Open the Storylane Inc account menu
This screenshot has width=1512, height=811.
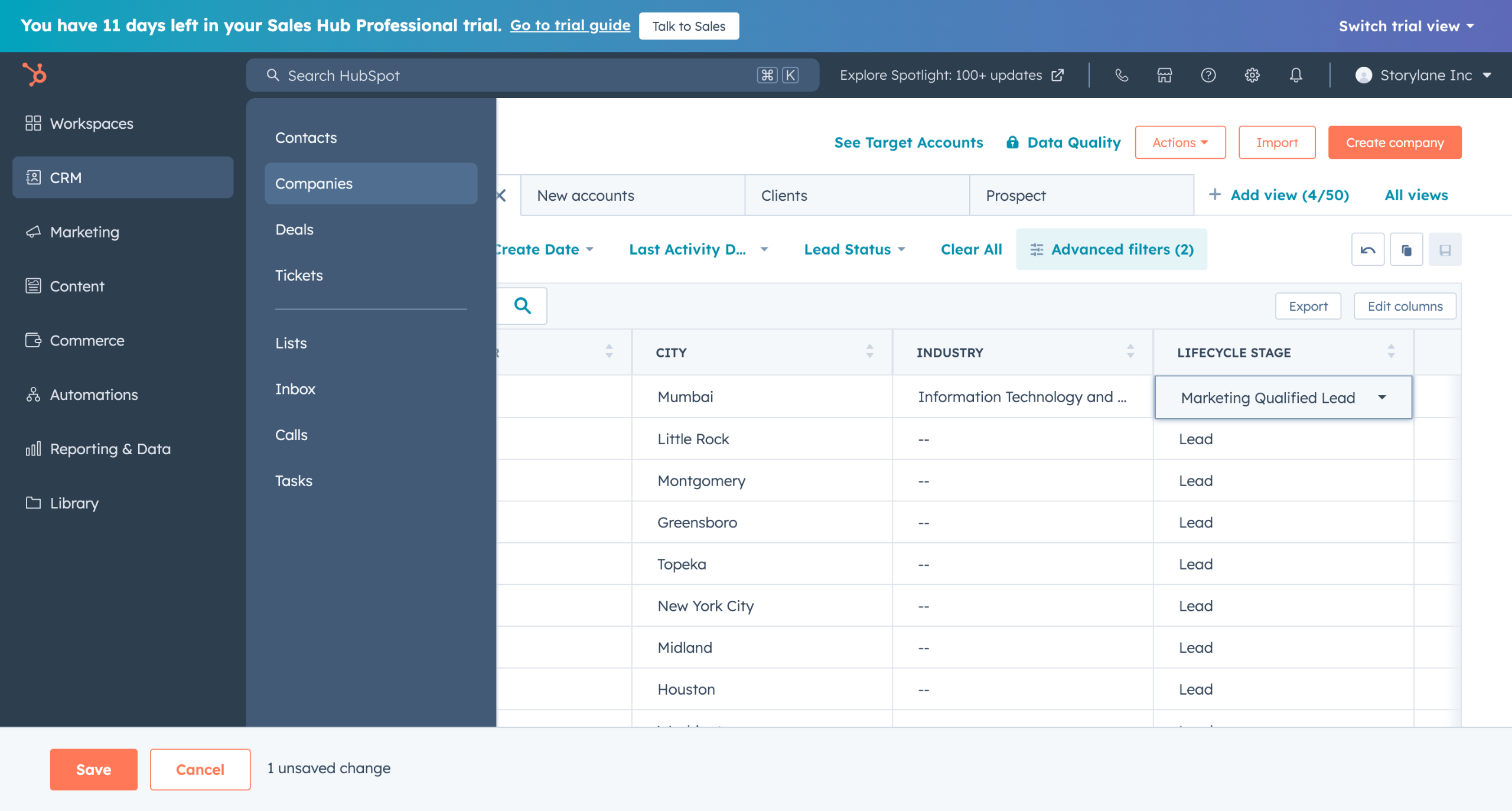pyautogui.click(x=1423, y=75)
